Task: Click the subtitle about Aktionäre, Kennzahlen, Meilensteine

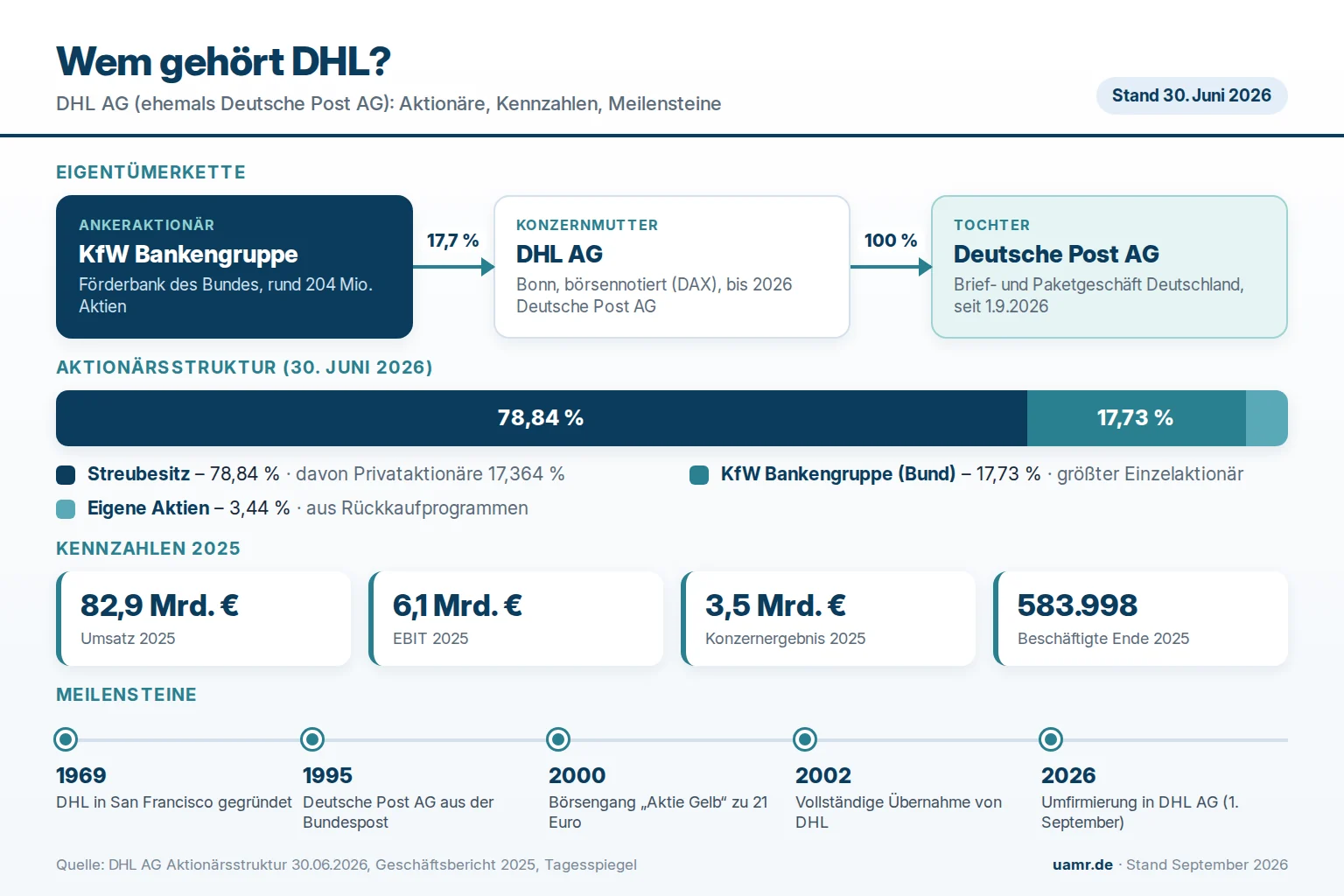Action: (x=388, y=104)
